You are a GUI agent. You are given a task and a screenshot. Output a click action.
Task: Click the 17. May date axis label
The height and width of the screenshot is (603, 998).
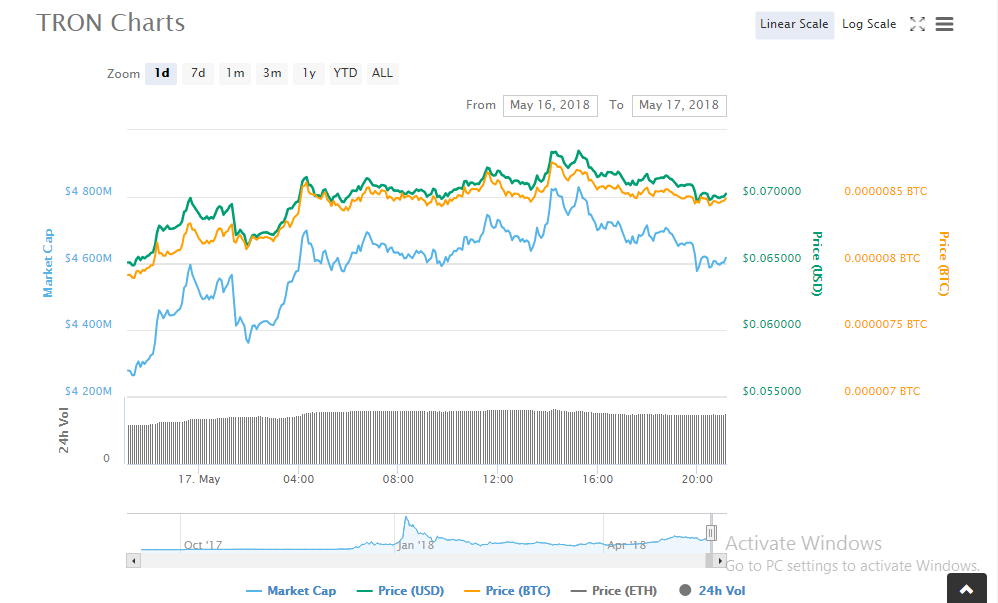click(x=199, y=479)
